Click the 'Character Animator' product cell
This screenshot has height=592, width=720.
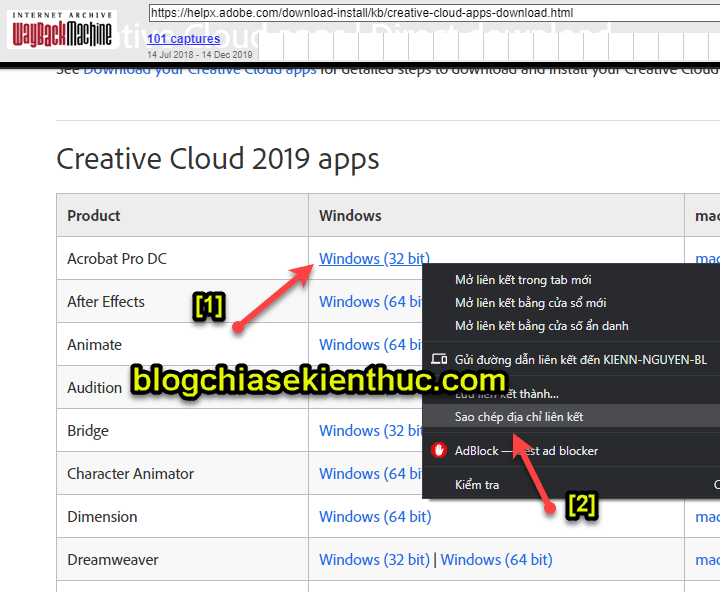point(182,474)
